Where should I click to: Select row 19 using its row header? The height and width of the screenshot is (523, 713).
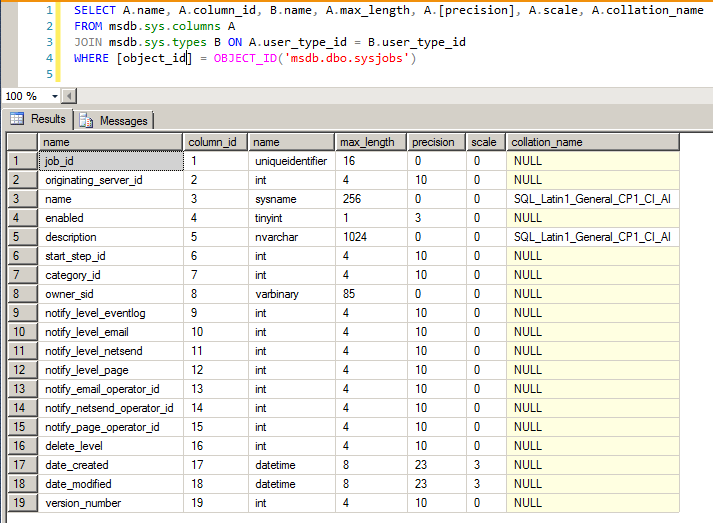[23, 503]
